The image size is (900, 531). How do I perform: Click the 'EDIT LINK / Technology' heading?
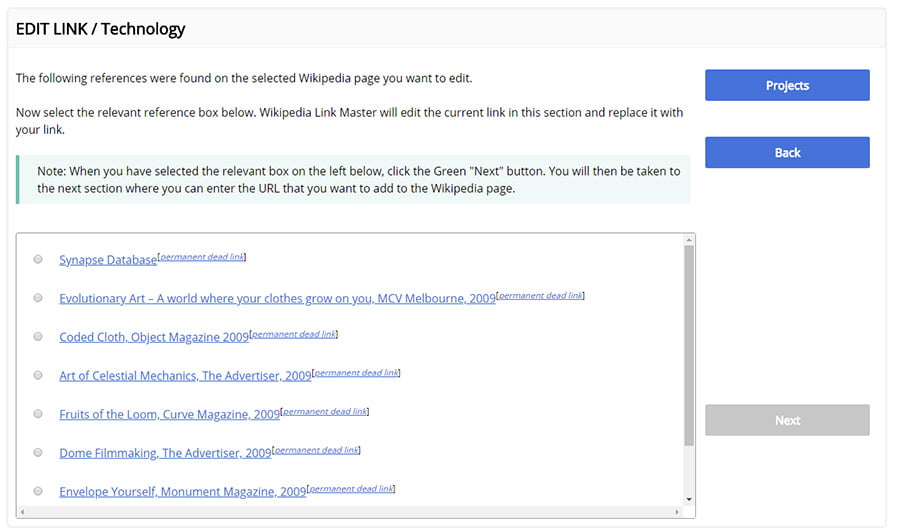pyautogui.click(x=100, y=29)
